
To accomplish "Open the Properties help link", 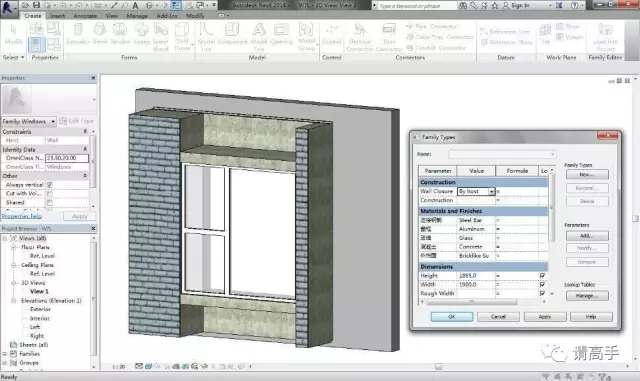I will pyautogui.click(x=22, y=216).
